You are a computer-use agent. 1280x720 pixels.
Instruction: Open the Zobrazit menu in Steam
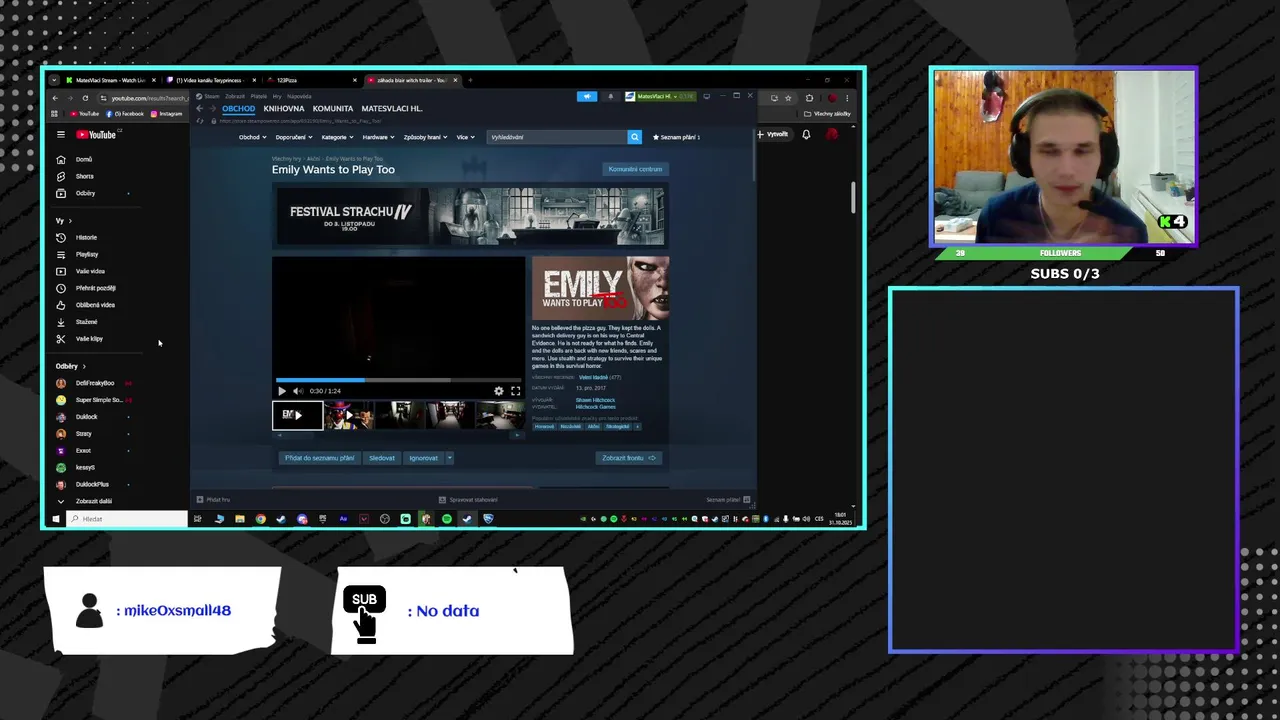[x=235, y=96]
